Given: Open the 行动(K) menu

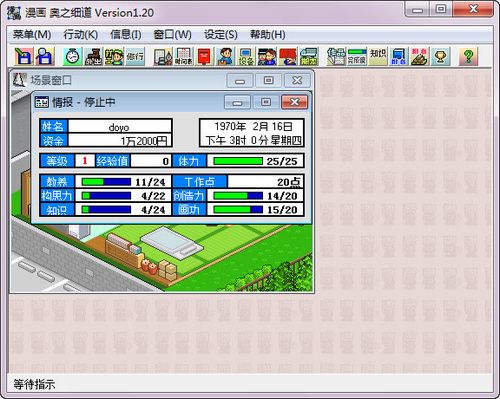Looking at the screenshot, I should tap(80, 35).
